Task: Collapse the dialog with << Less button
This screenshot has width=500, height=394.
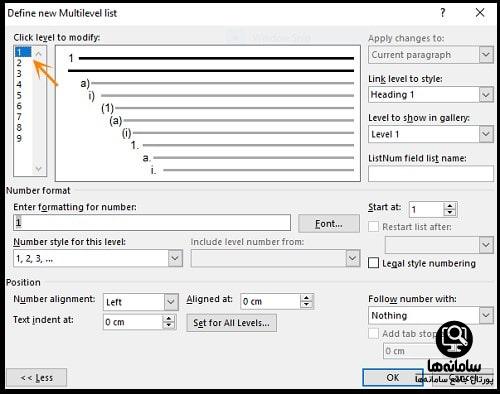Action: [37, 378]
